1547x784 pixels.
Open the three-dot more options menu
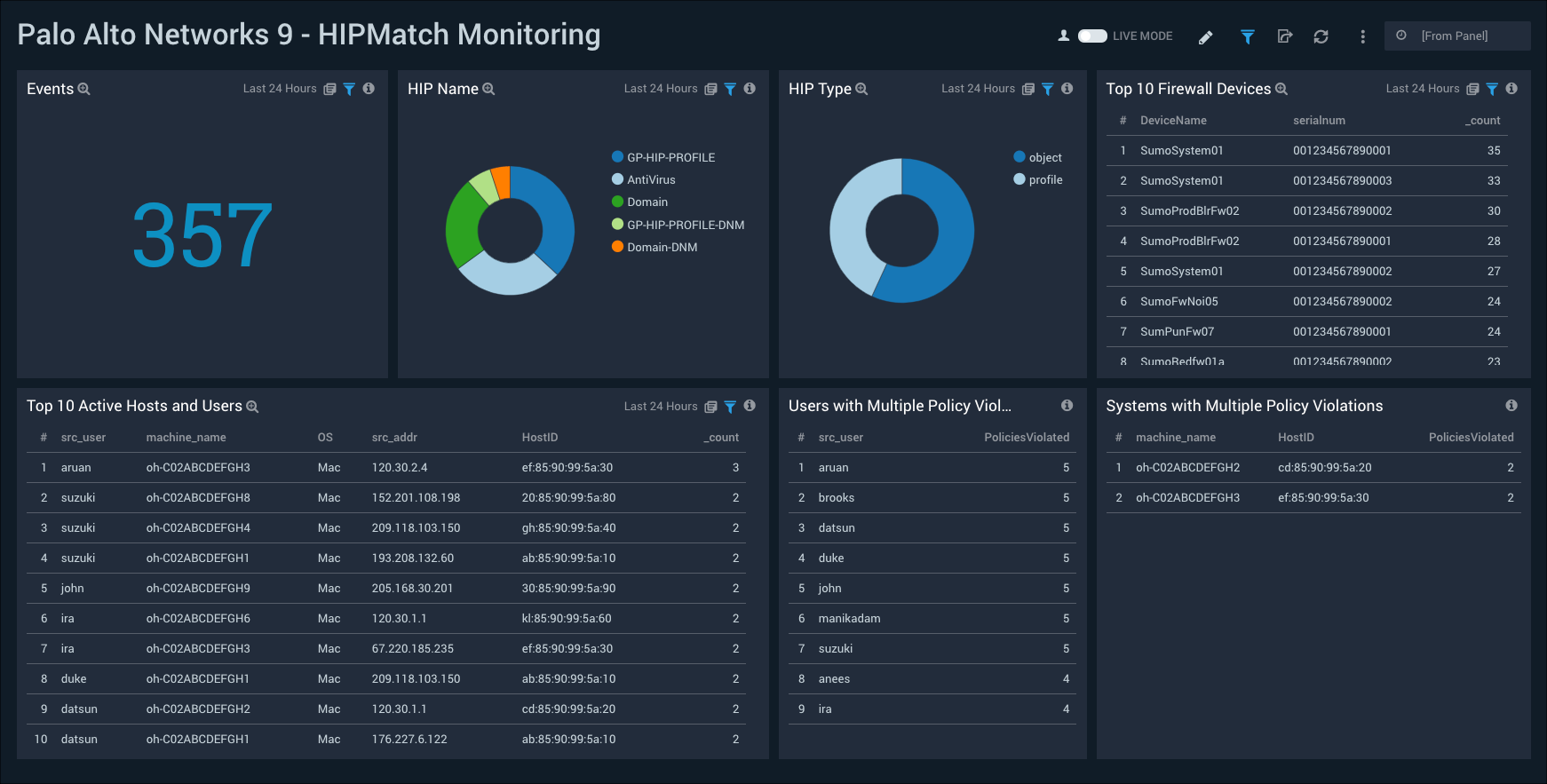[x=1362, y=36]
